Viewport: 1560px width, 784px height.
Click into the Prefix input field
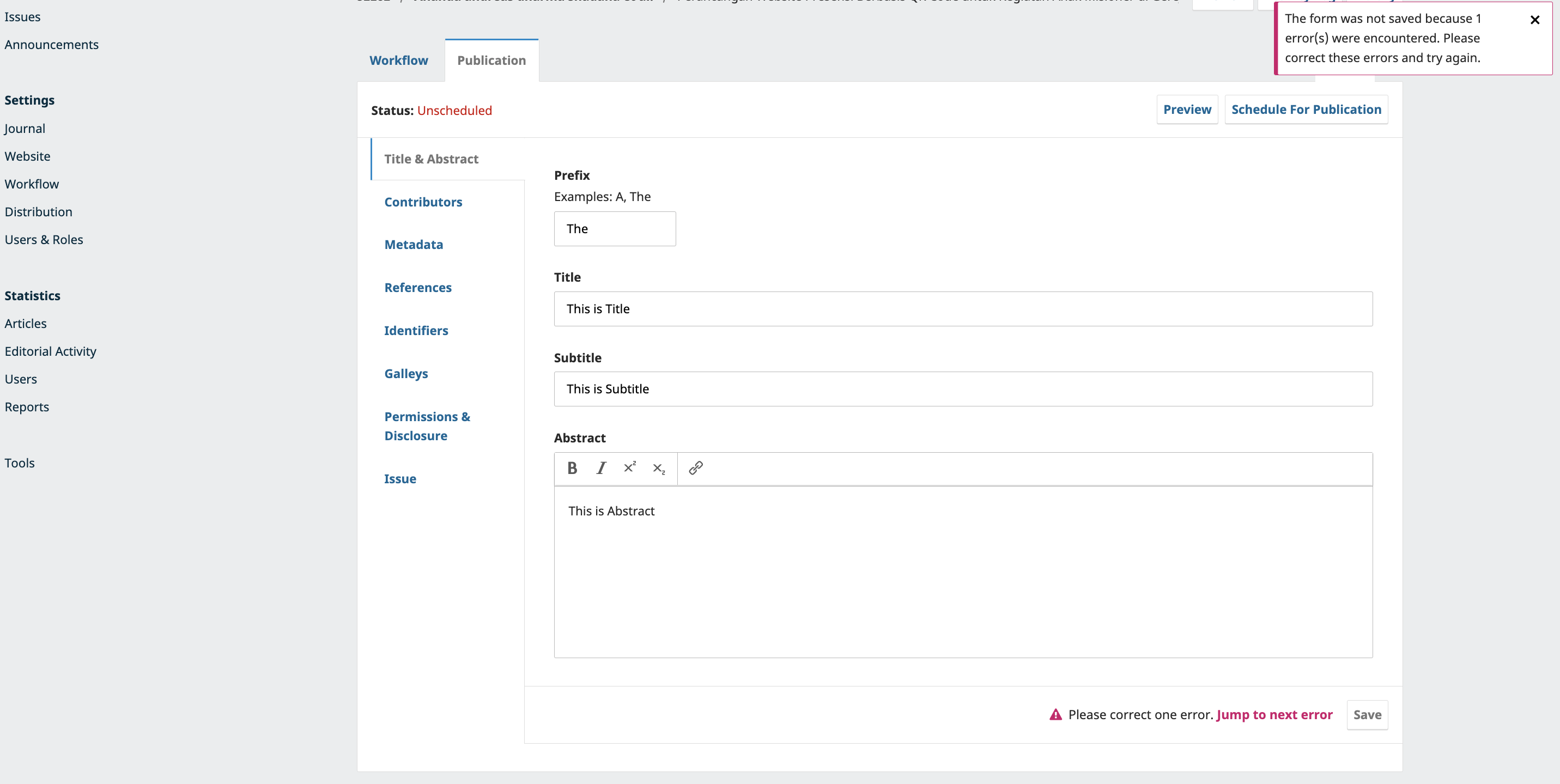(614, 229)
